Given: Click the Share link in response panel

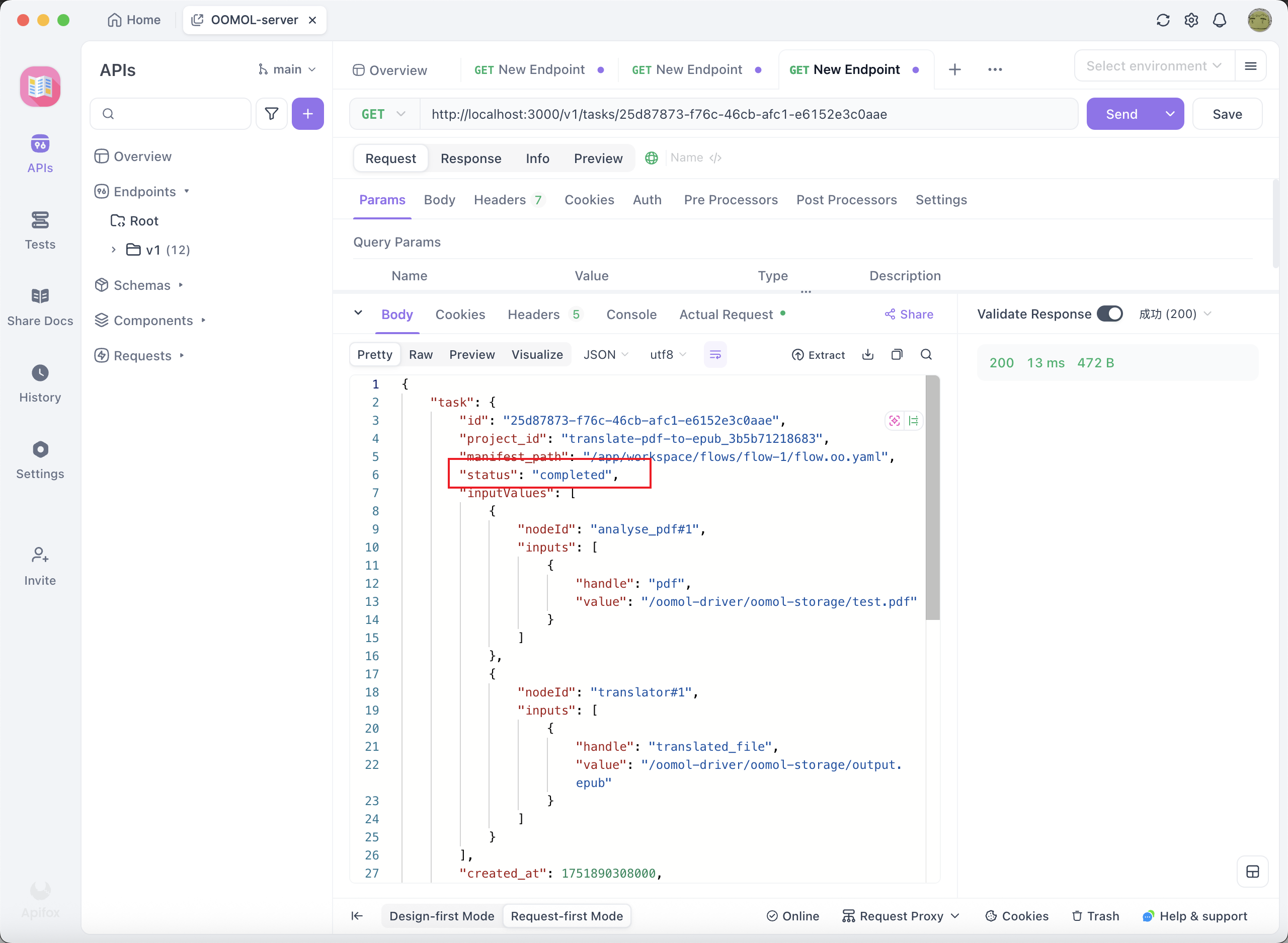Looking at the screenshot, I should [909, 315].
